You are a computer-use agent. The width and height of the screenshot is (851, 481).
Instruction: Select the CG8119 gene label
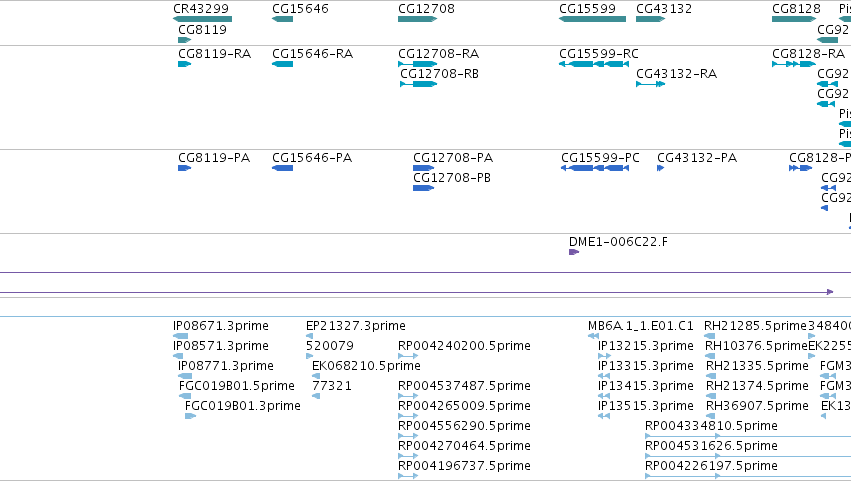[202, 30]
